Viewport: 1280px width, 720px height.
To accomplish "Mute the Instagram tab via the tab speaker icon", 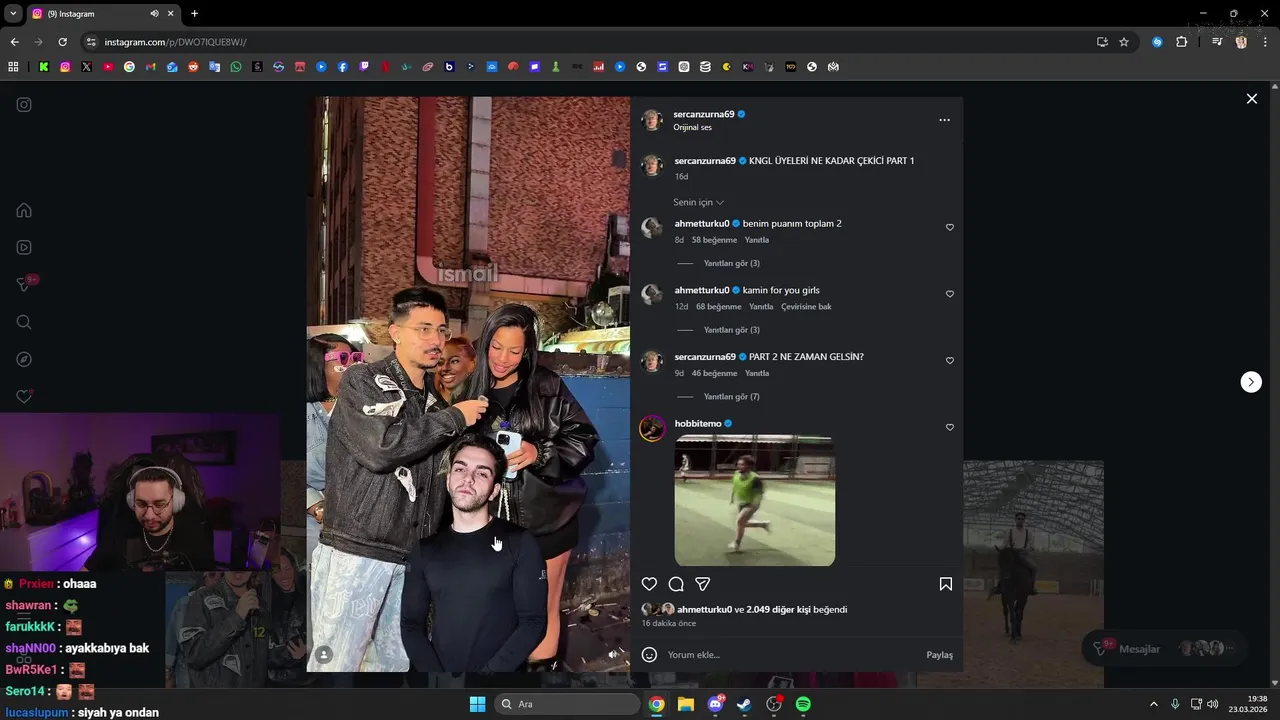I will [x=154, y=14].
